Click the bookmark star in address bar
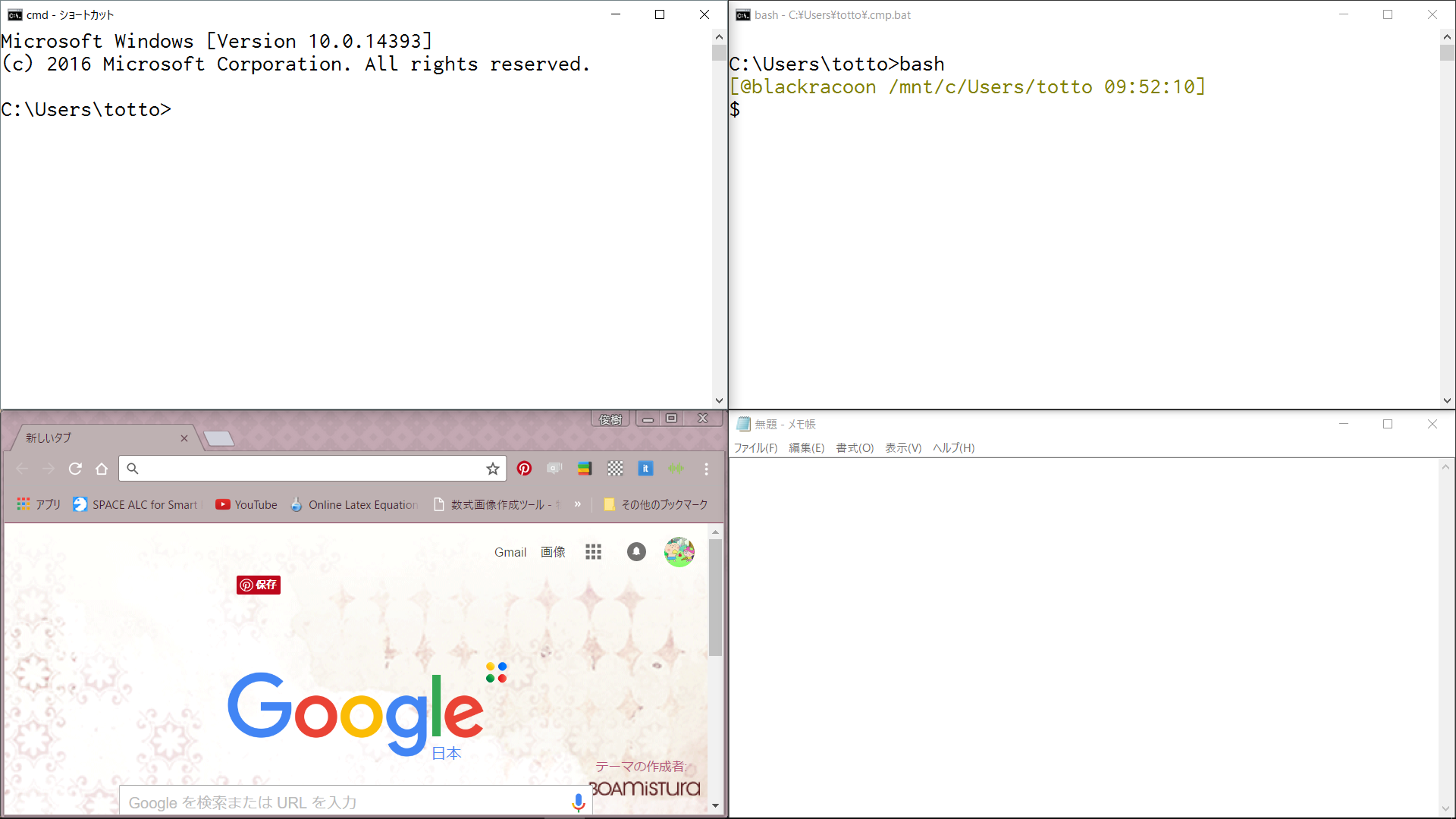This screenshot has height=819, width=1456. click(x=493, y=469)
